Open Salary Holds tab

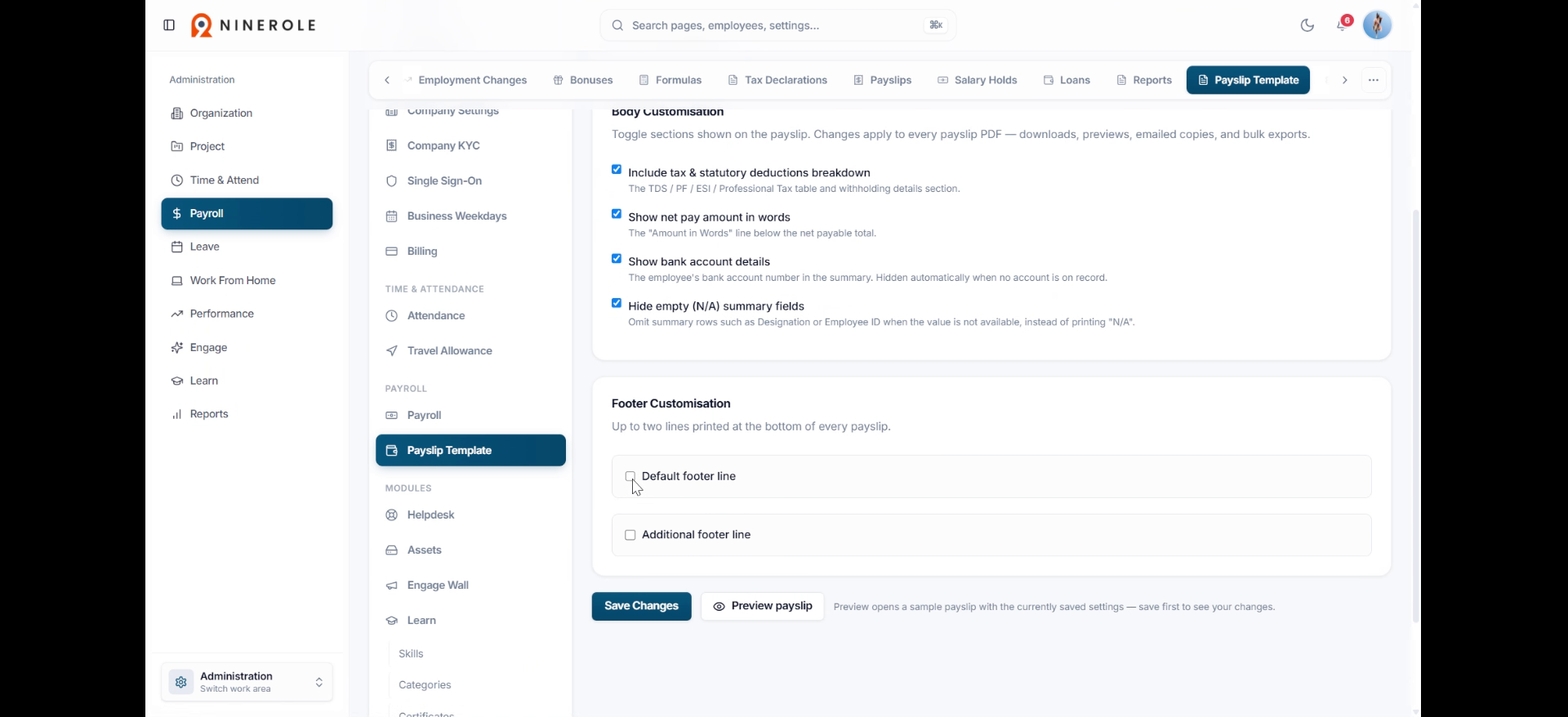pyautogui.click(x=978, y=80)
